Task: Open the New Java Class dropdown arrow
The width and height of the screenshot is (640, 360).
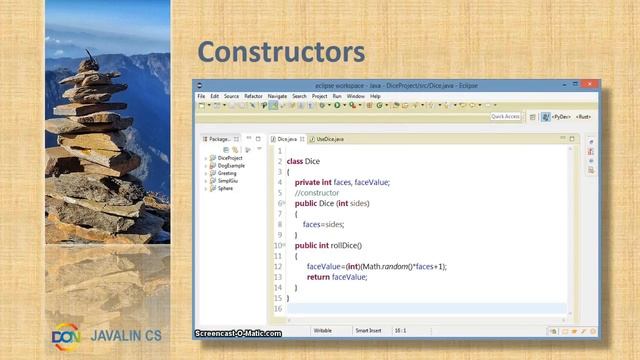Action: [387, 106]
